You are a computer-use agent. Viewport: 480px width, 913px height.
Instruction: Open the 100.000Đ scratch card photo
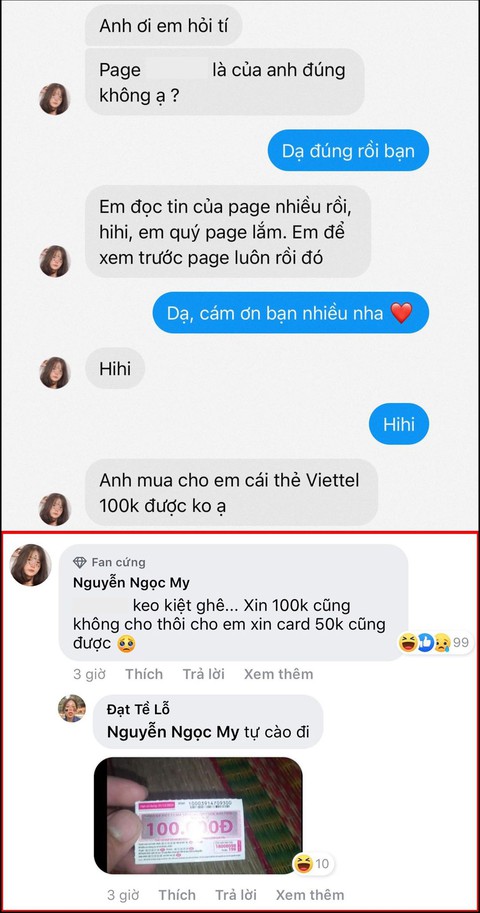(x=198, y=815)
